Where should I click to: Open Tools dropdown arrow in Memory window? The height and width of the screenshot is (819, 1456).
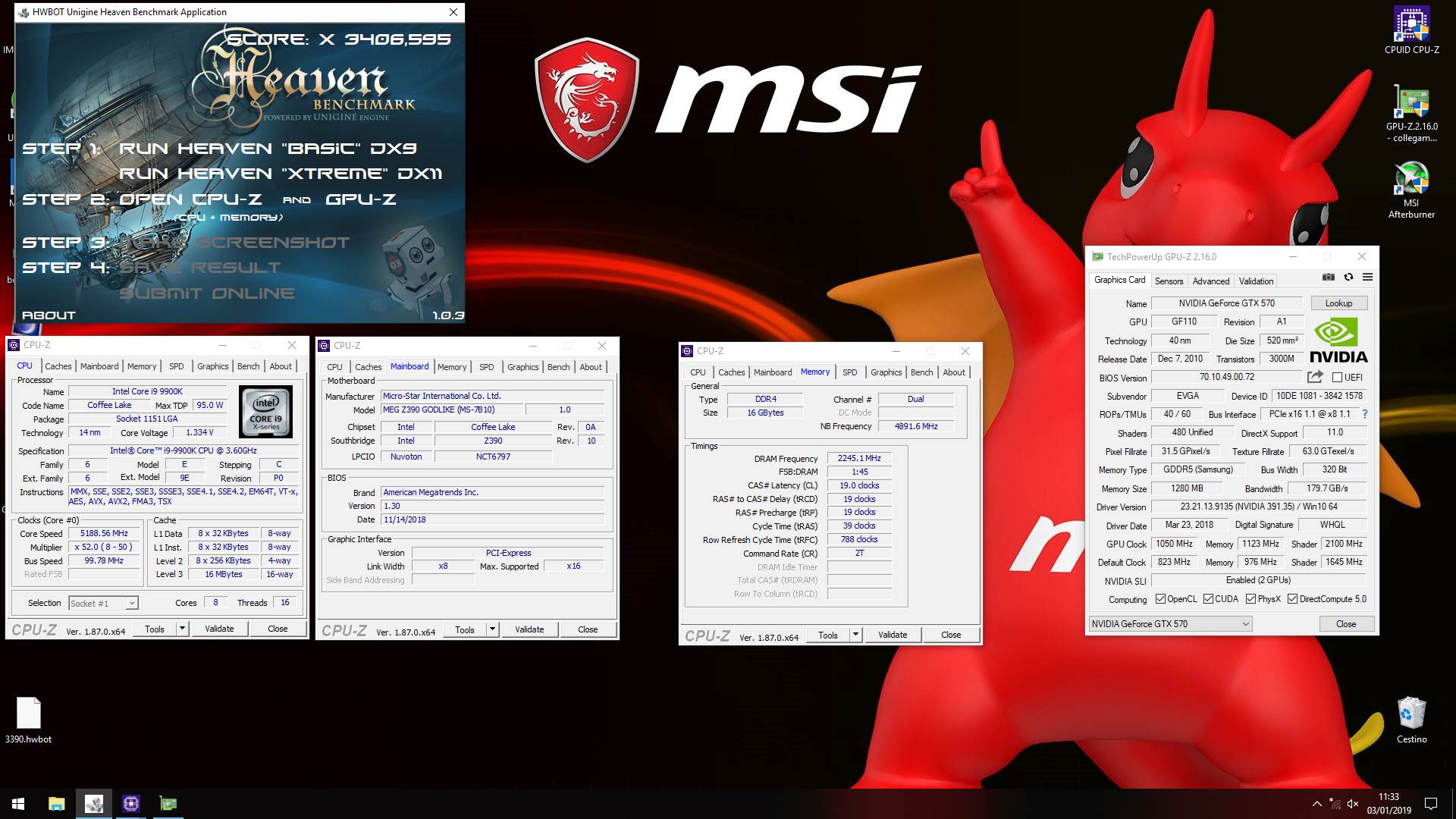(x=855, y=635)
